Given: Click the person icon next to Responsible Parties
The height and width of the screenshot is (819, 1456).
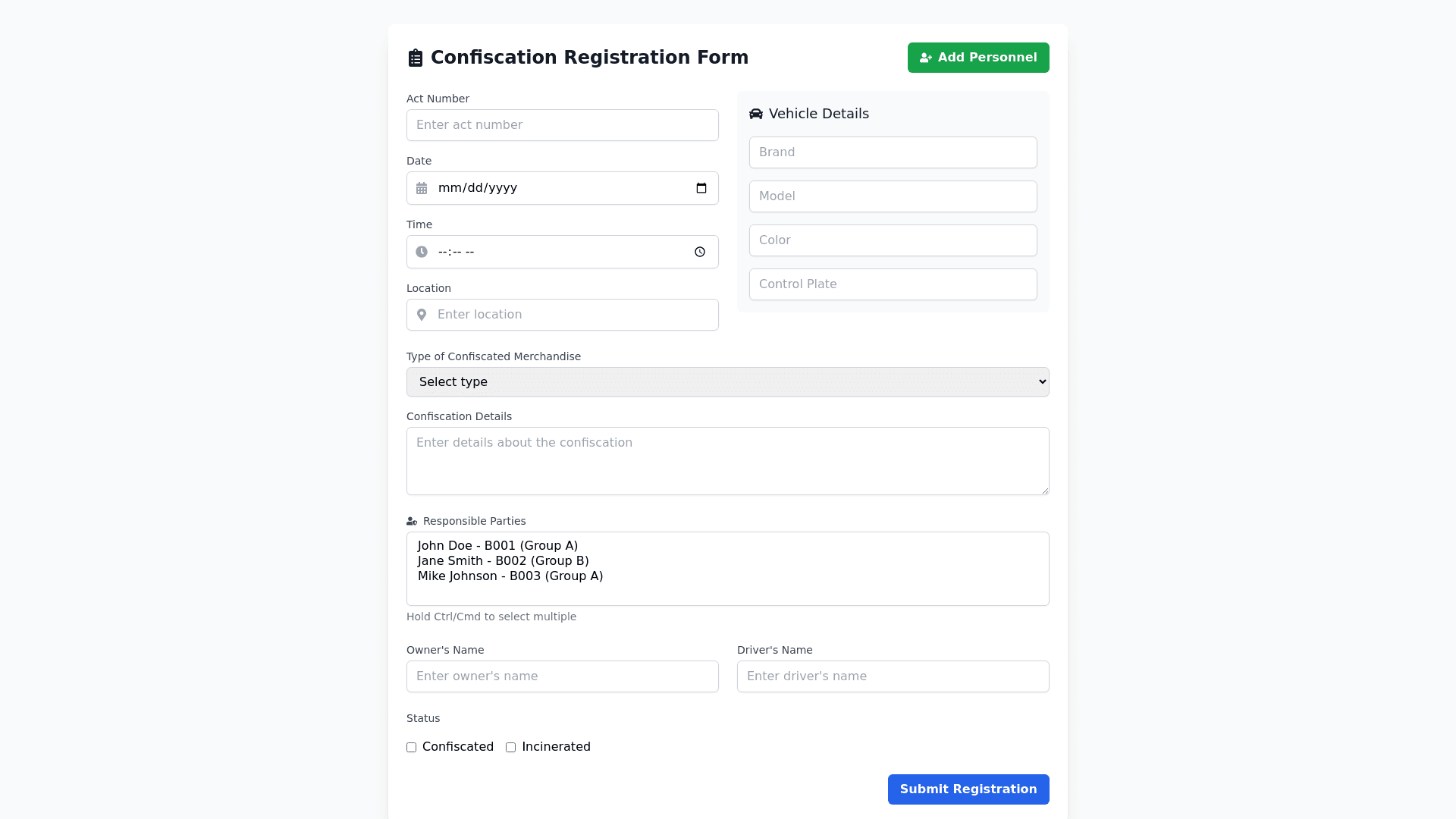Looking at the screenshot, I should (x=412, y=522).
